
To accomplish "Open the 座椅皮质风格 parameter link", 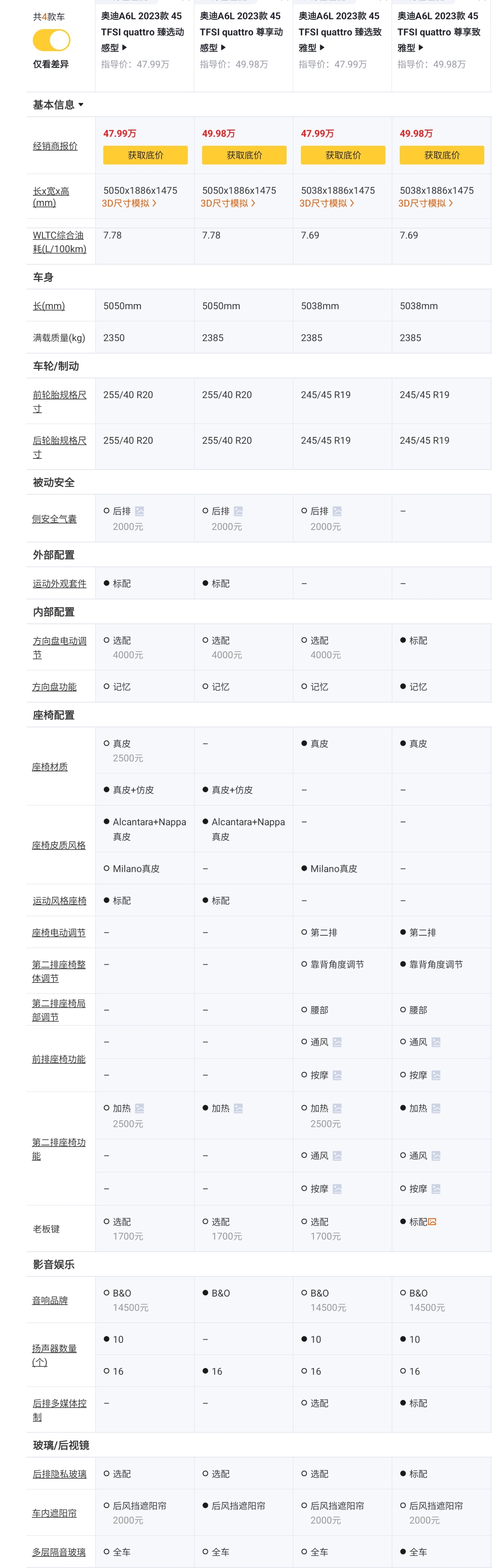I will pyautogui.click(x=58, y=845).
